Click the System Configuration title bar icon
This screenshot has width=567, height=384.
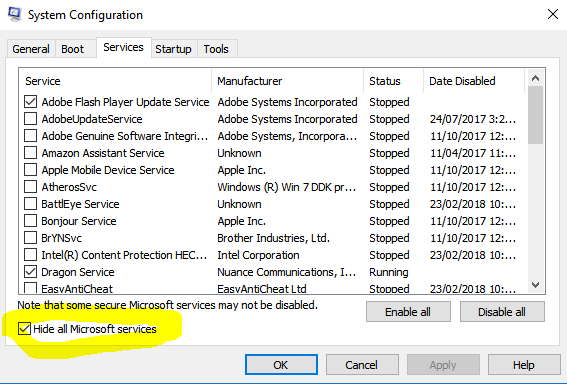(x=14, y=14)
